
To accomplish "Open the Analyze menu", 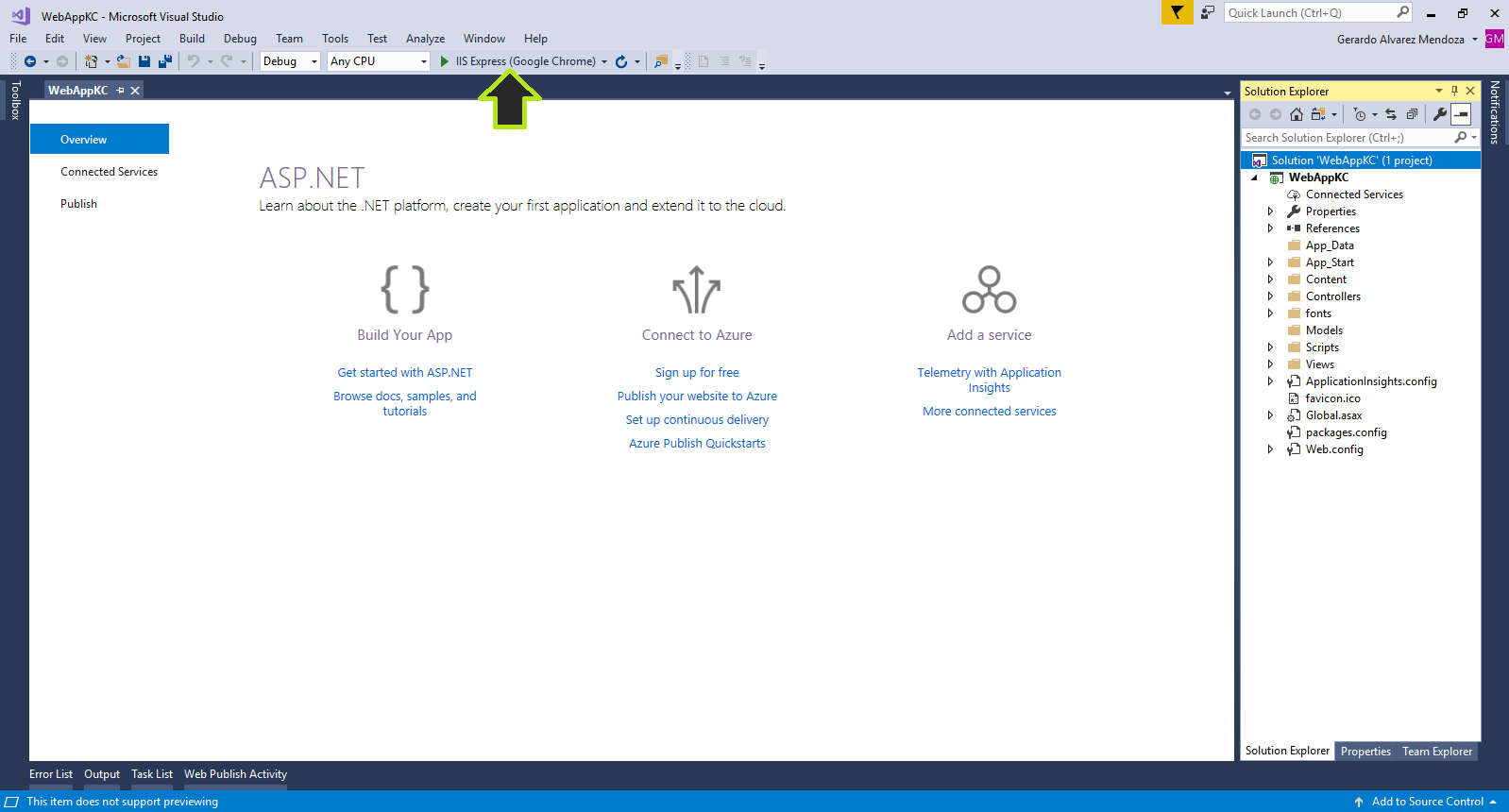I will (x=425, y=39).
